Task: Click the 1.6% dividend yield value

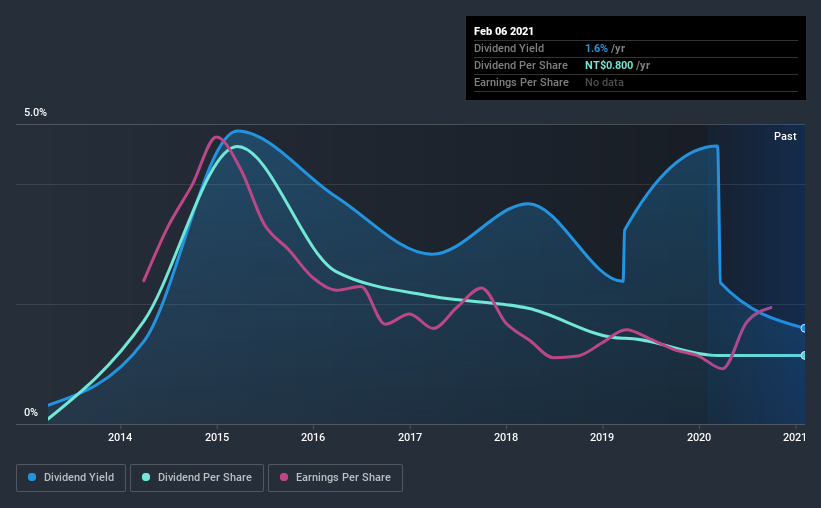Action: [596, 48]
